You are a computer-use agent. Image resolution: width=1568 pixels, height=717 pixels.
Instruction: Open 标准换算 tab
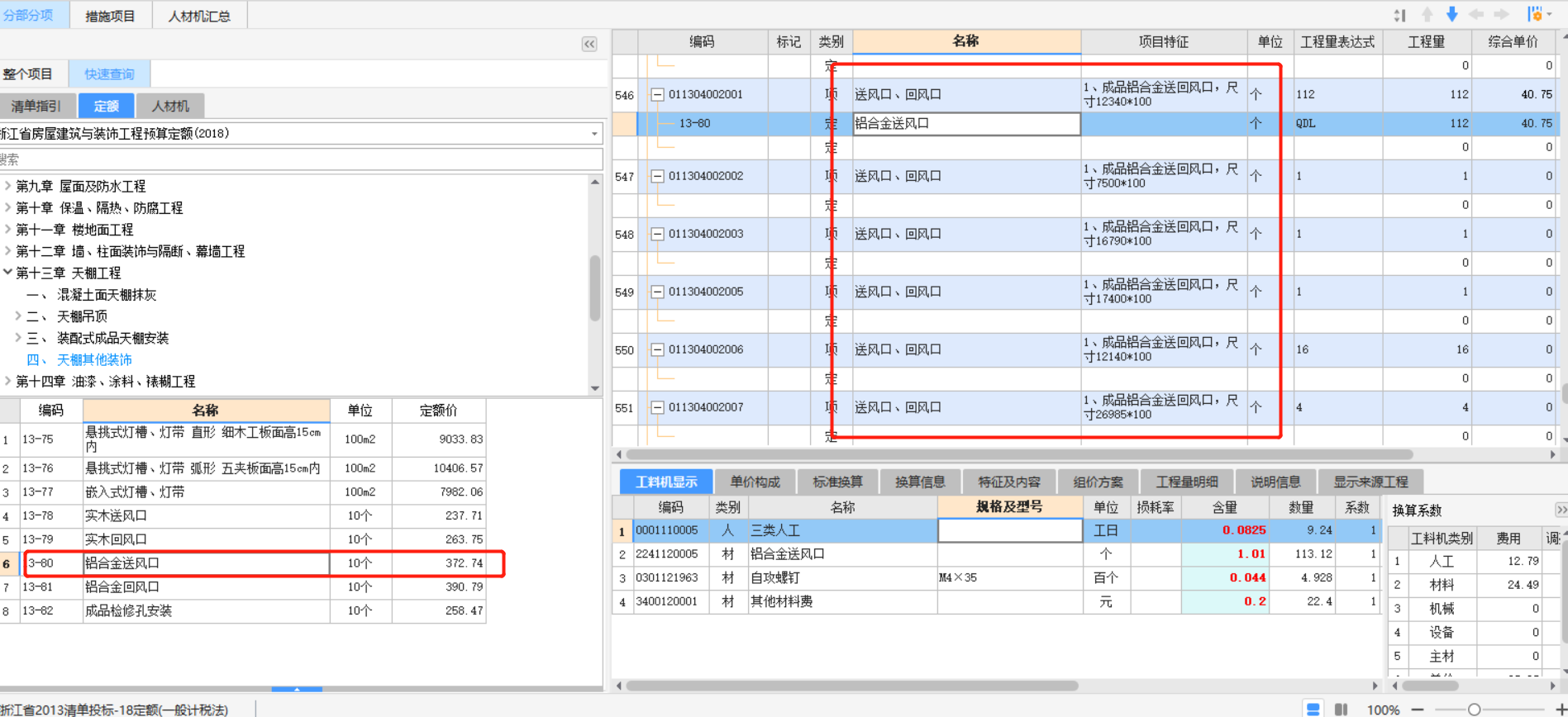click(837, 482)
